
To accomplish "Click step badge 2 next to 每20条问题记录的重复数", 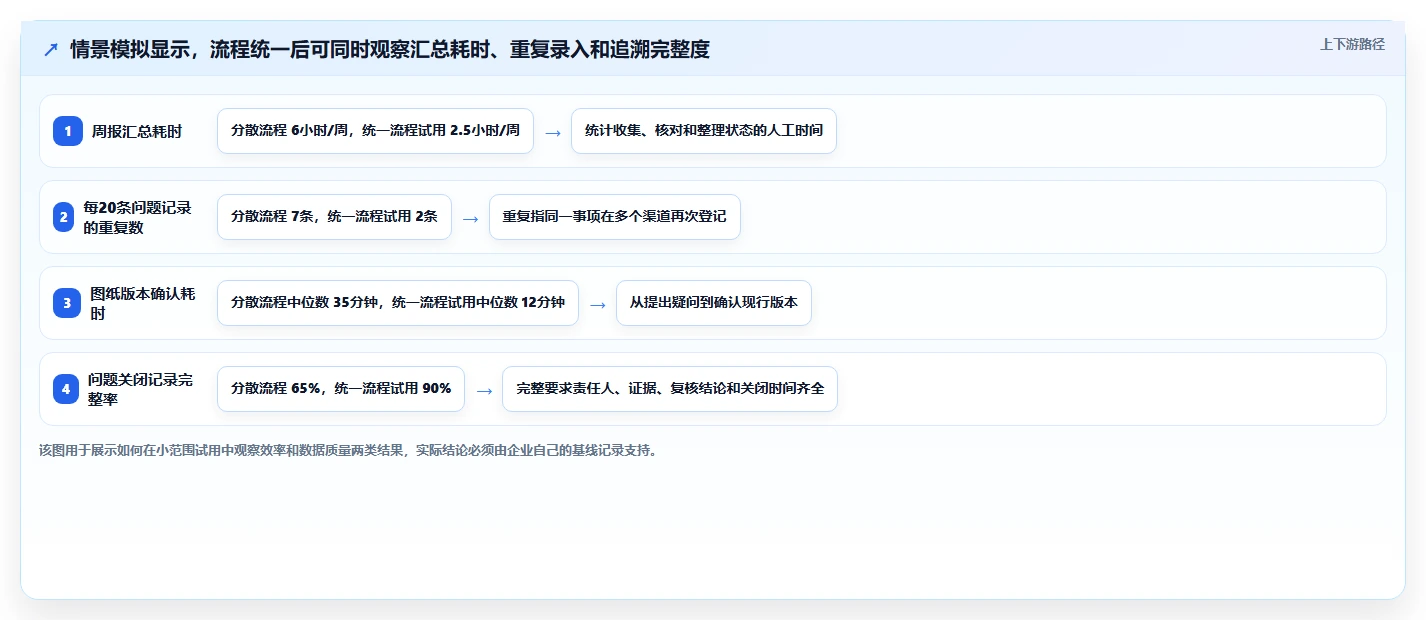I will [x=64, y=217].
